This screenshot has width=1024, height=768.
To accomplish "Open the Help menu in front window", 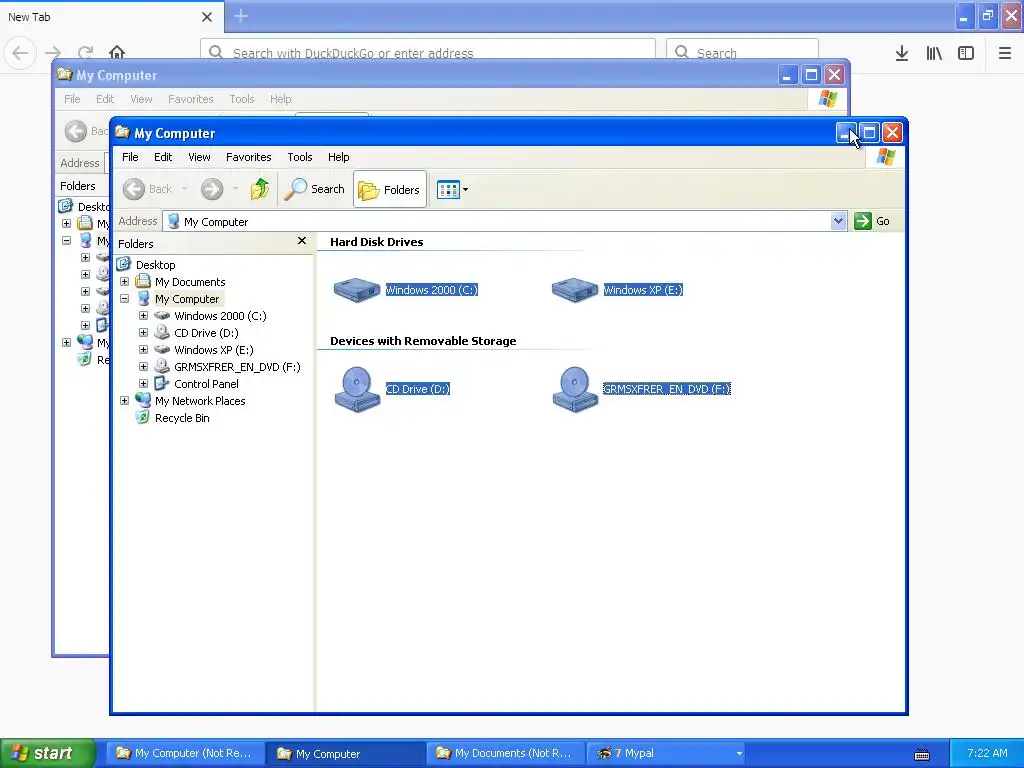I will (338, 157).
